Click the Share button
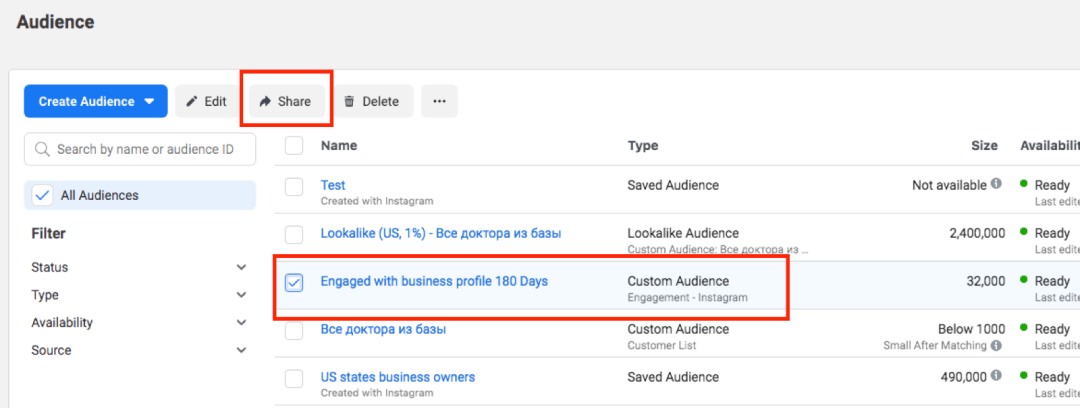 click(x=285, y=101)
